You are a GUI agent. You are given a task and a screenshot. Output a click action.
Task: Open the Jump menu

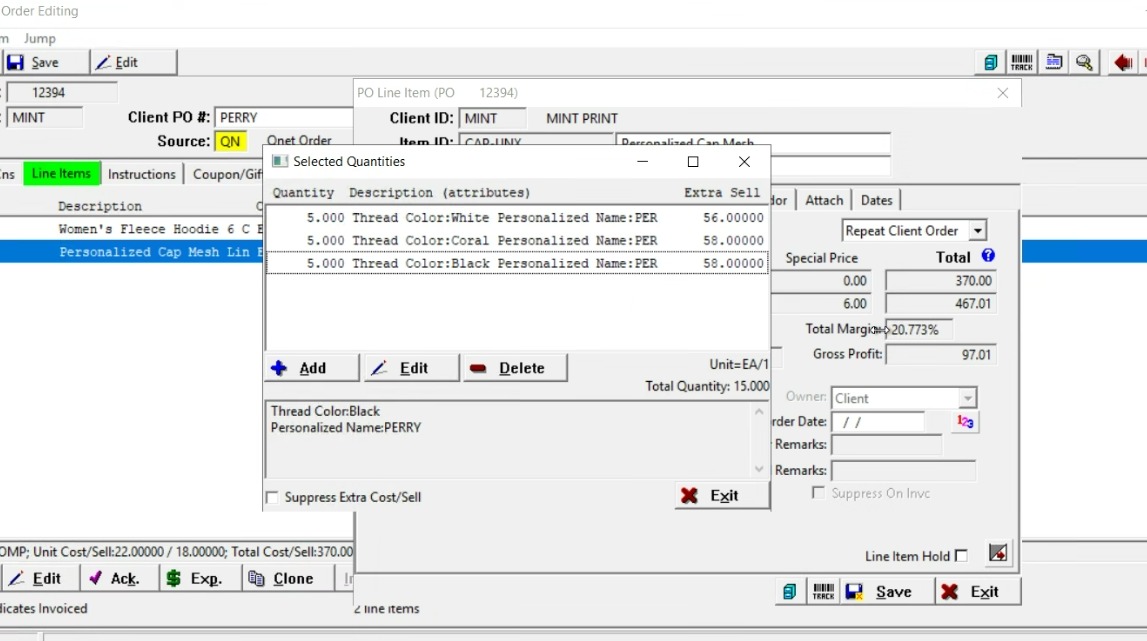click(40, 39)
